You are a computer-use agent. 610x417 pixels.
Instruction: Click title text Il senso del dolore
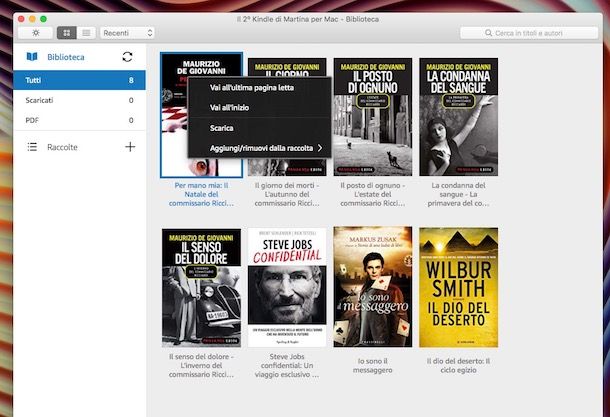pyautogui.click(x=202, y=365)
